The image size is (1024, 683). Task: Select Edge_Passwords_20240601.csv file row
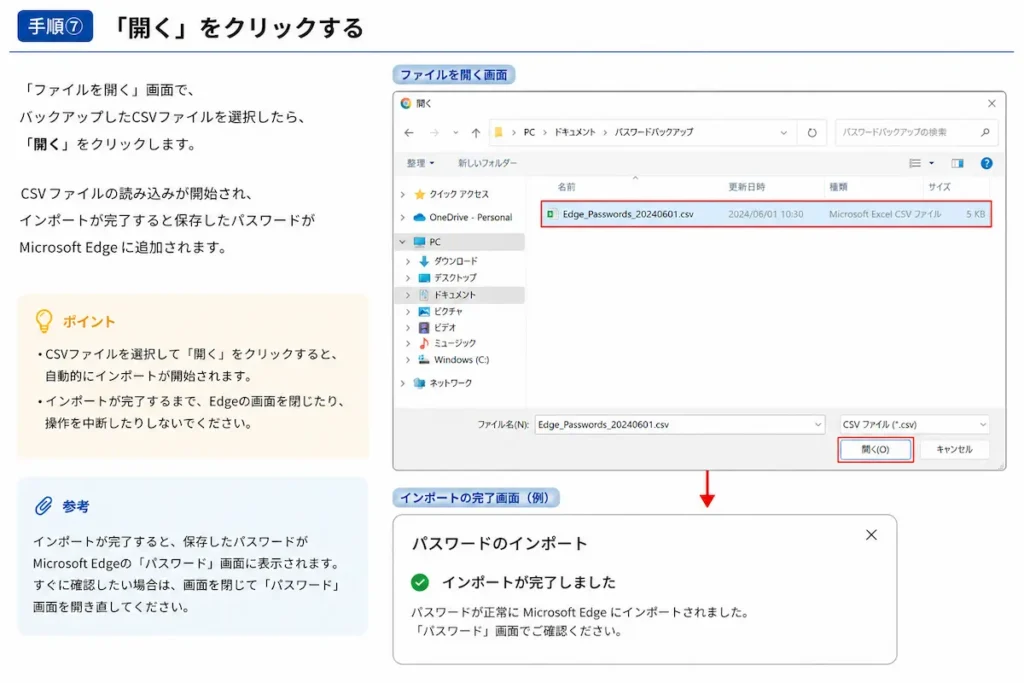(766, 214)
